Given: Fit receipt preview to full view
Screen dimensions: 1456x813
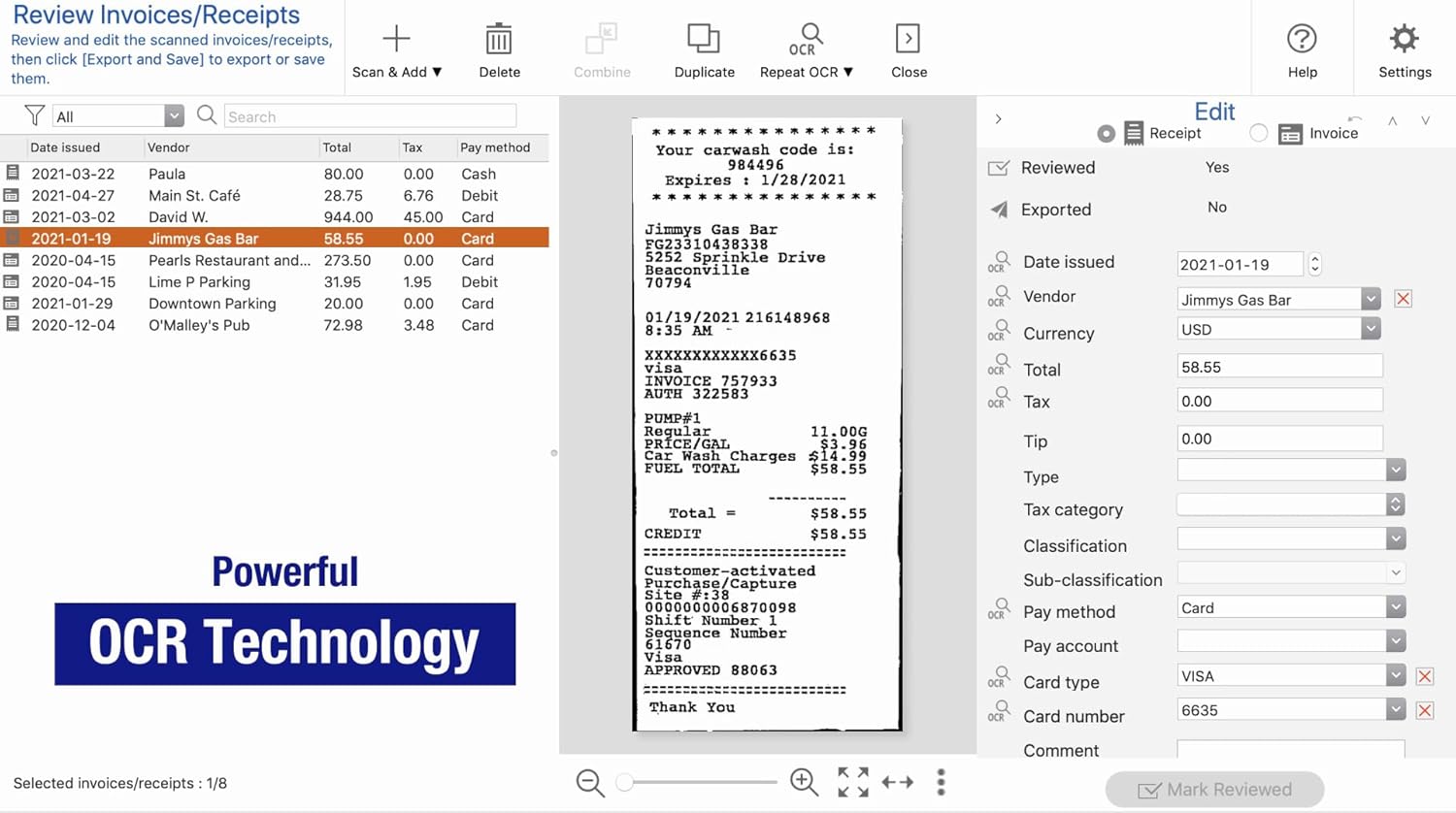Looking at the screenshot, I should tap(852, 782).
